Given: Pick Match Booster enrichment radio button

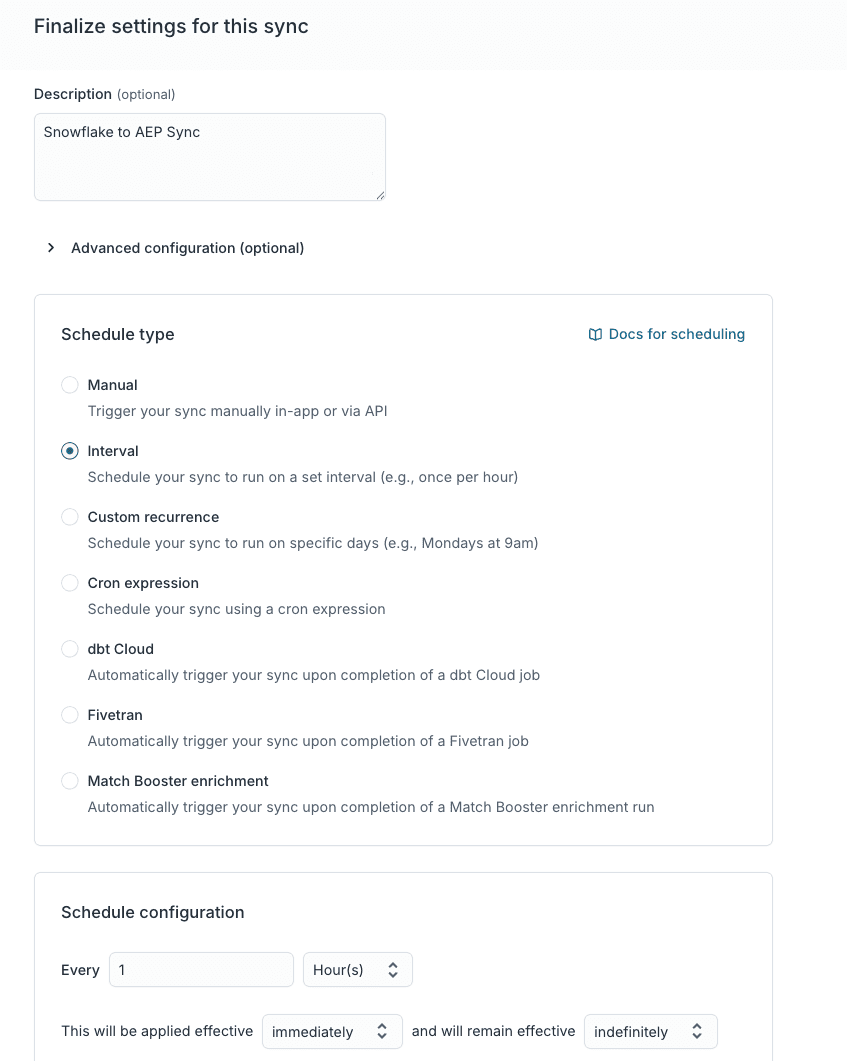Looking at the screenshot, I should pyautogui.click(x=70, y=781).
